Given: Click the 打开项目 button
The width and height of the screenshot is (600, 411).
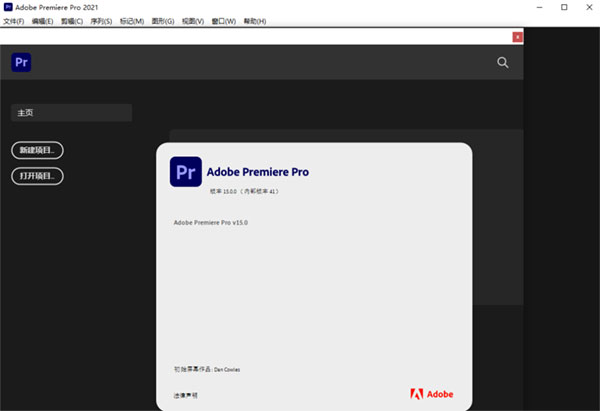Looking at the screenshot, I should (x=38, y=176).
